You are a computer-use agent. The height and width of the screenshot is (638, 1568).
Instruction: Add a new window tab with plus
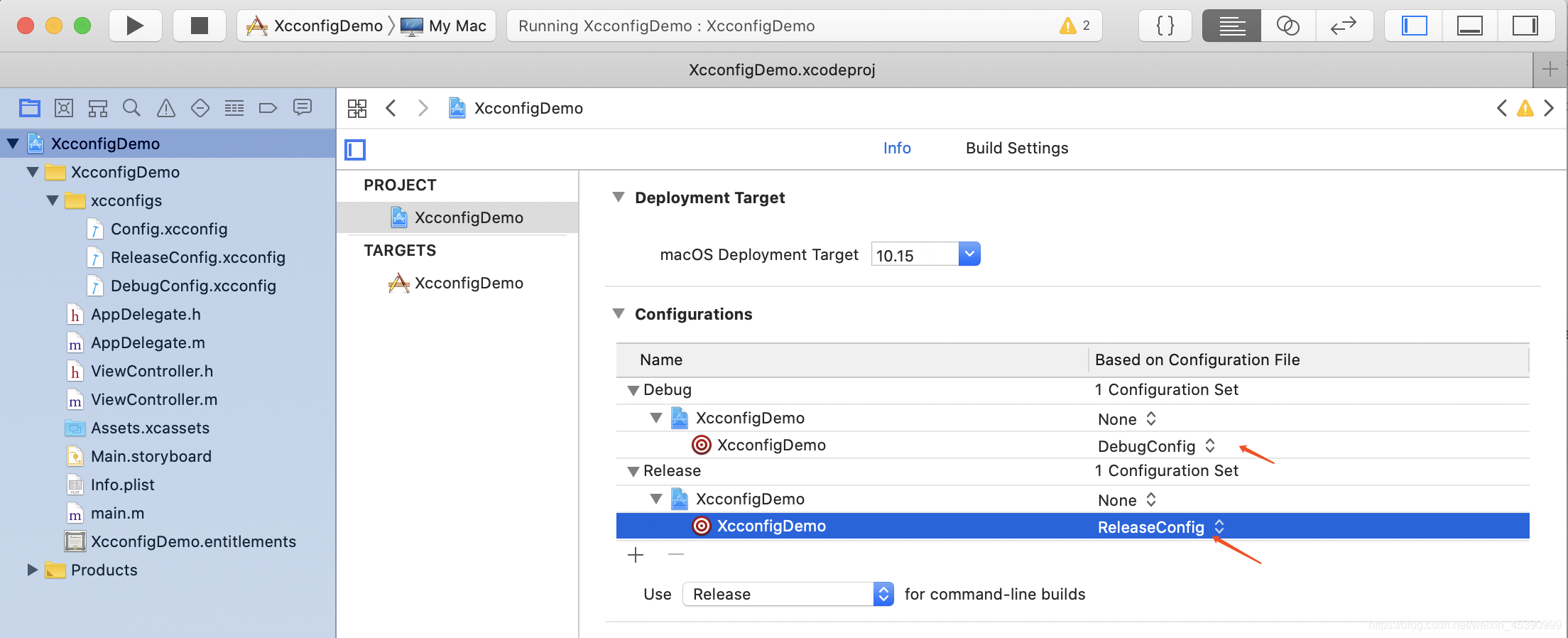click(1550, 70)
